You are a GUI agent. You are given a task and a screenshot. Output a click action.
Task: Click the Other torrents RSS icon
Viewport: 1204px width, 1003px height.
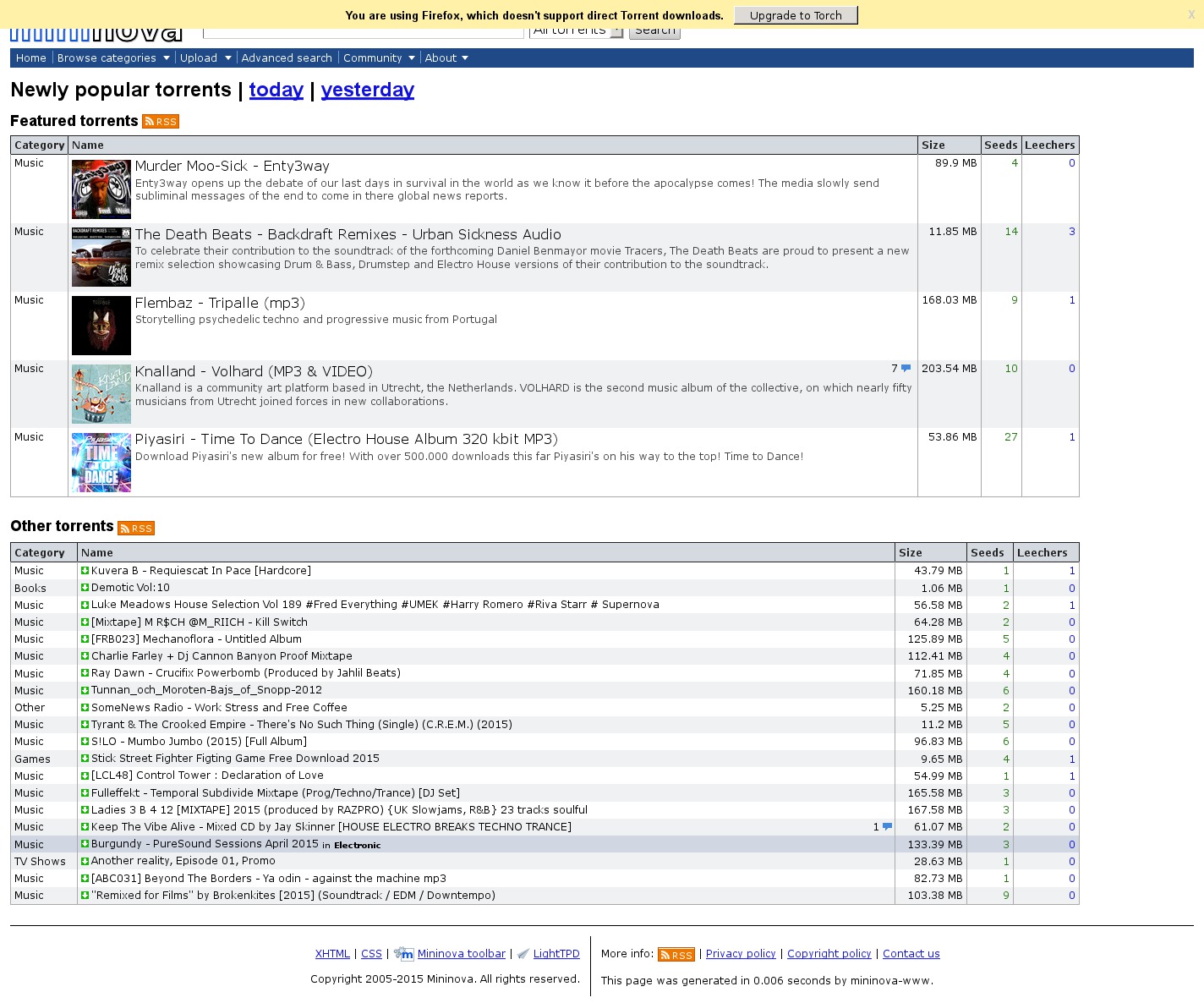click(x=136, y=529)
